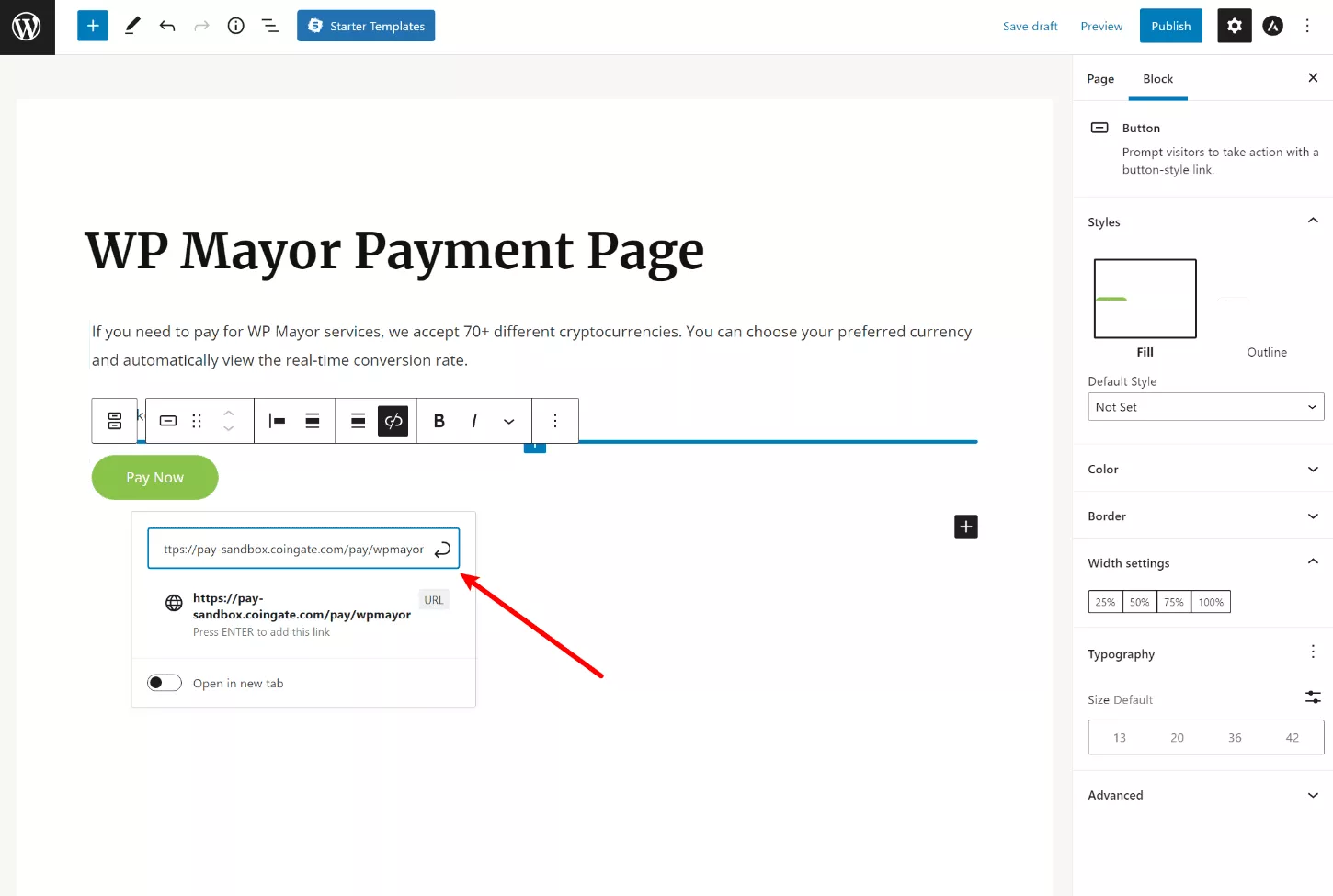
Task: Toggle the Open in new tab switch
Action: click(x=165, y=683)
